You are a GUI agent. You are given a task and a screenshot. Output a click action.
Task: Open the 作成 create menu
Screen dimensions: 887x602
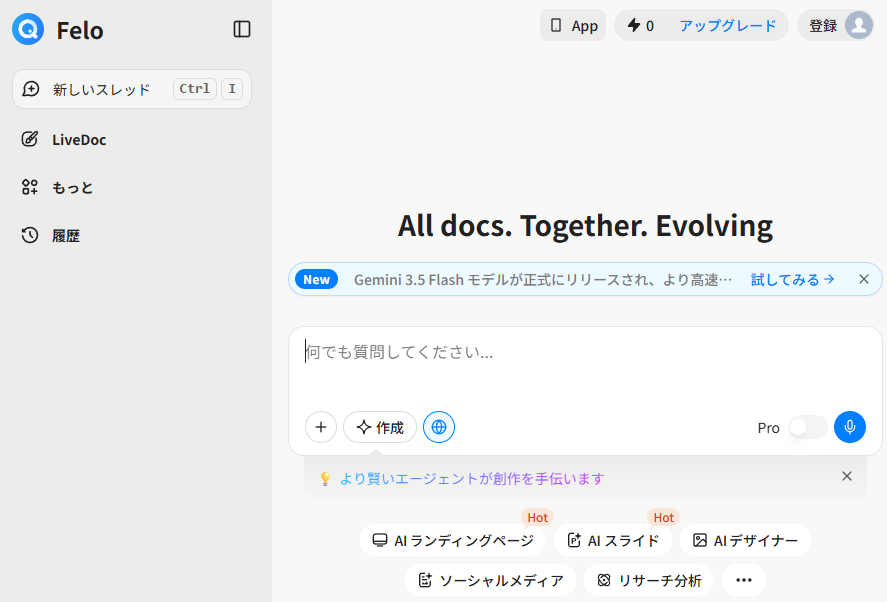tap(380, 427)
